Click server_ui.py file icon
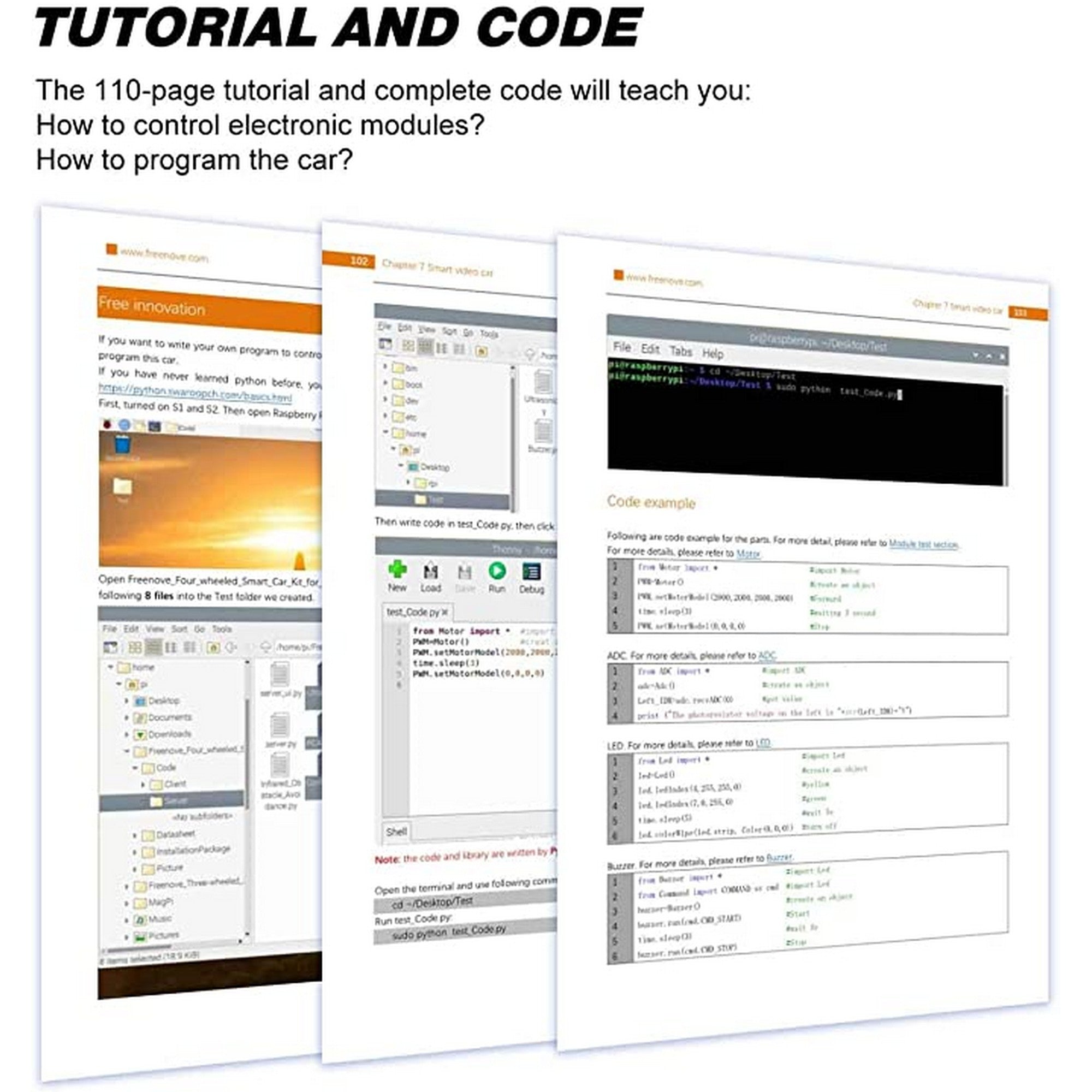This screenshot has width=1092, height=1092. 280,675
